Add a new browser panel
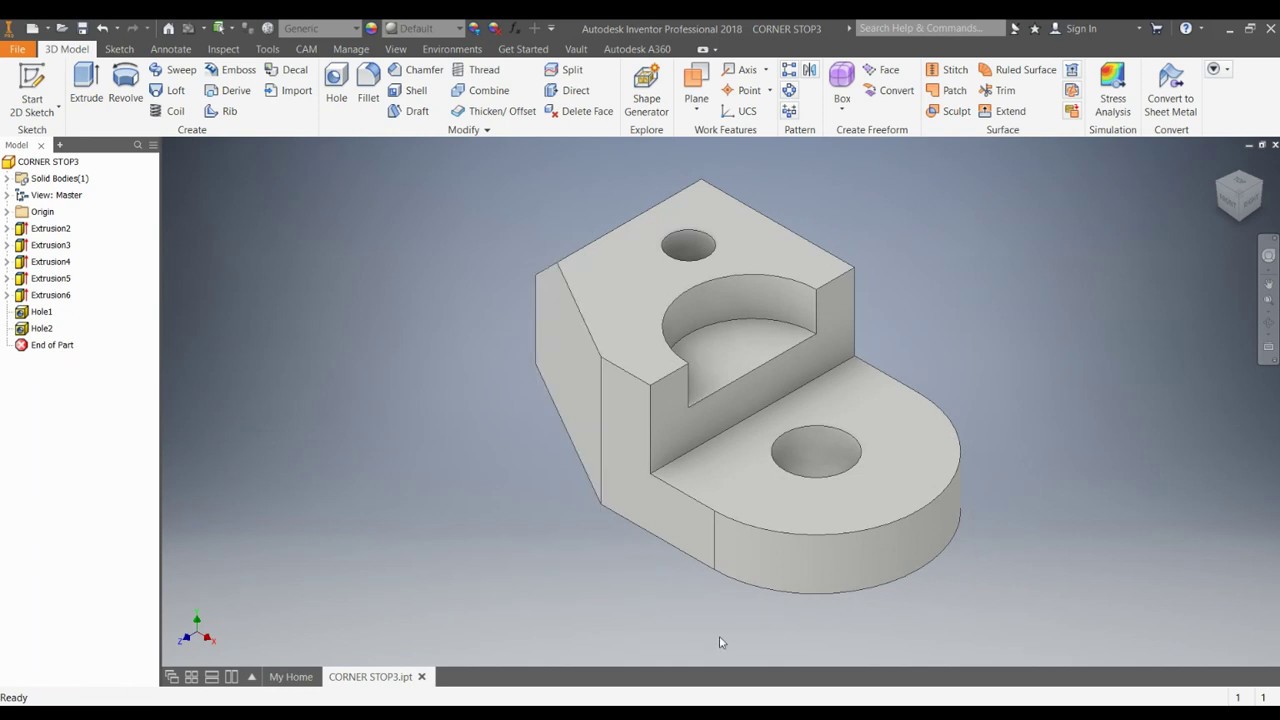The height and width of the screenshot is (720, 1280). pos(60,145)
